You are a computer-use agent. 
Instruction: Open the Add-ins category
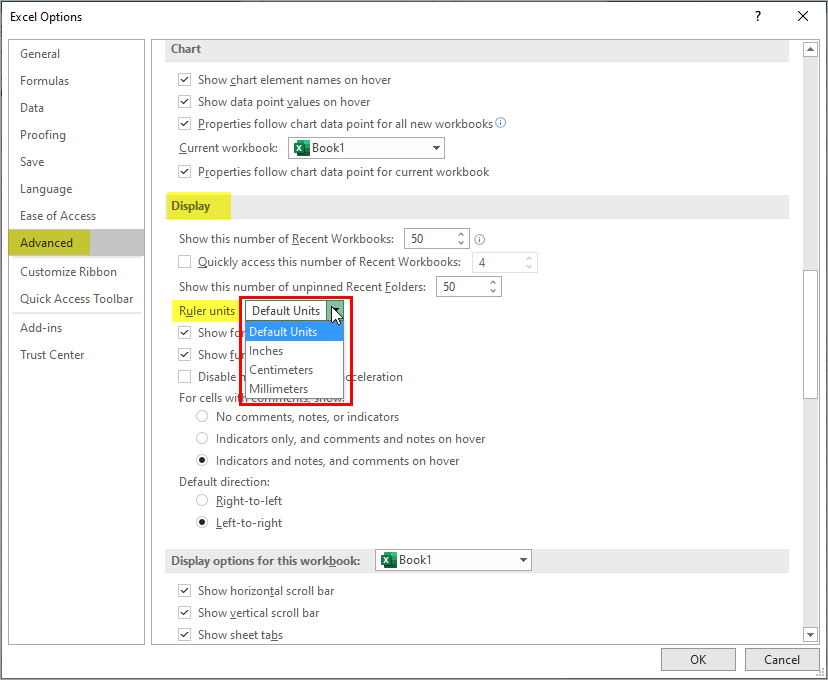point(77,328)
